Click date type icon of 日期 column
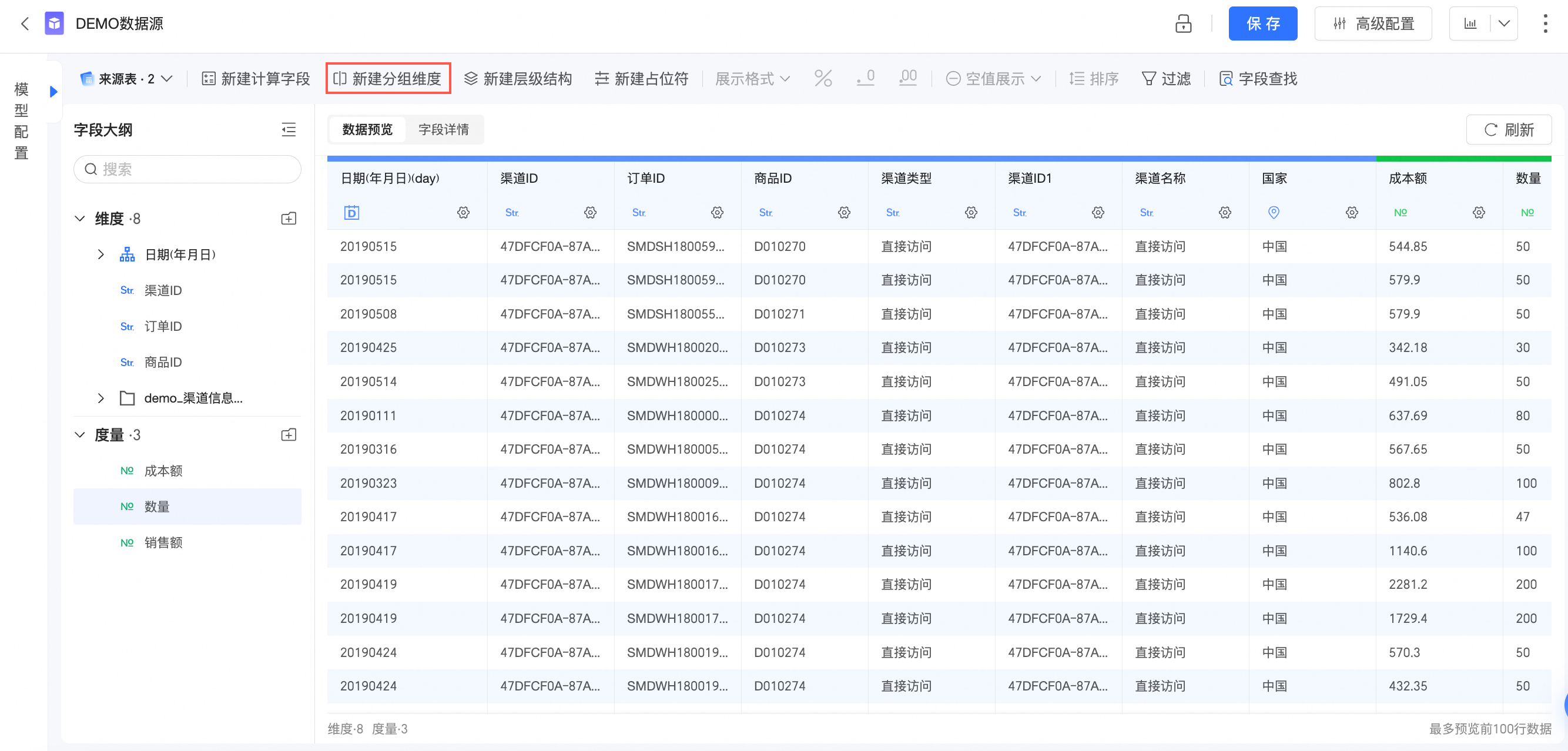The width and height of the screenshot is (1568, 751). point(351,212)
